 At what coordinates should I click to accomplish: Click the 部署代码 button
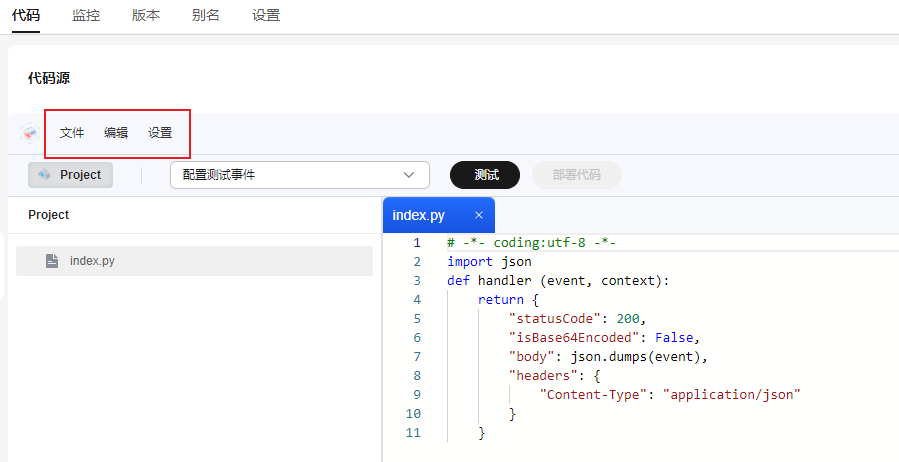577,175
